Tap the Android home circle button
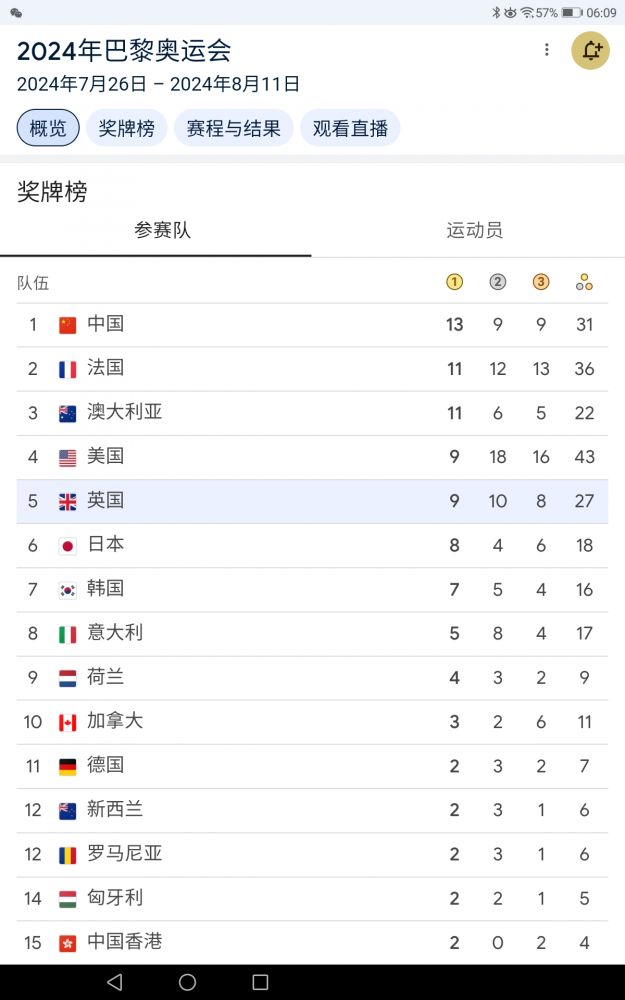625x1000 pixels. pyautogui.click(x=187, y=982)
